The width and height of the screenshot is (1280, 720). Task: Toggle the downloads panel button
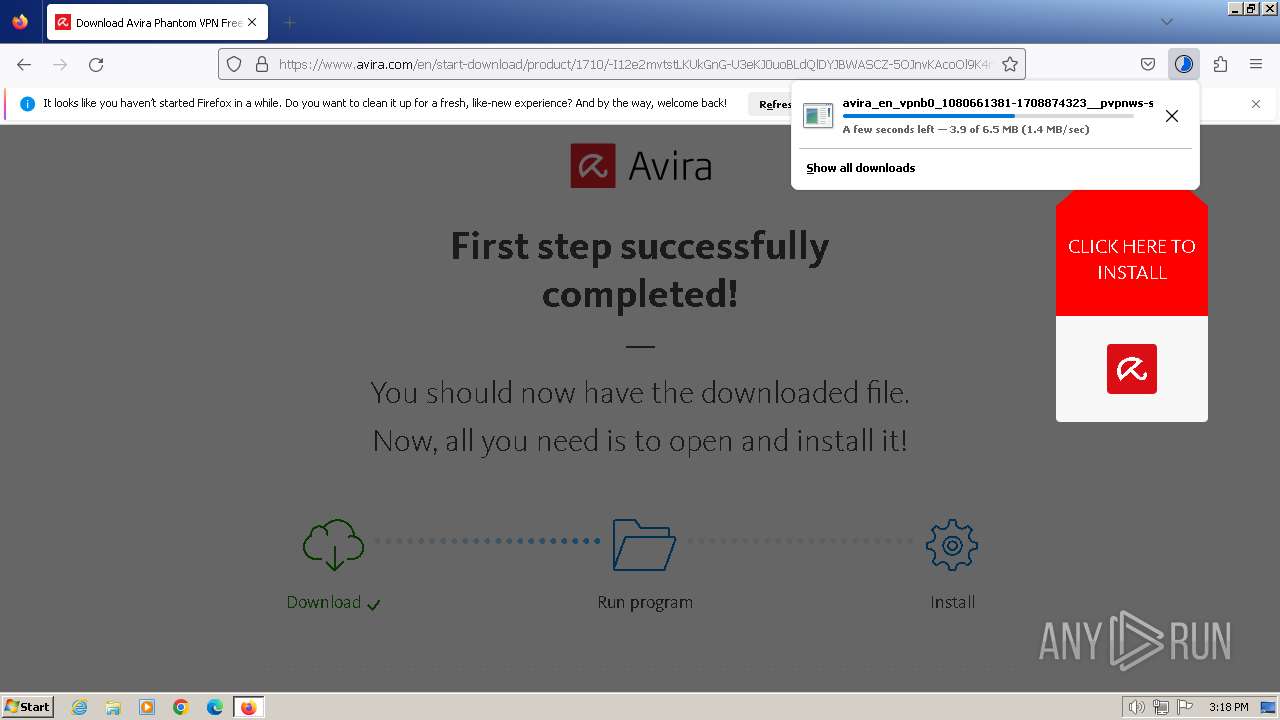click(x=1184, y=64)
